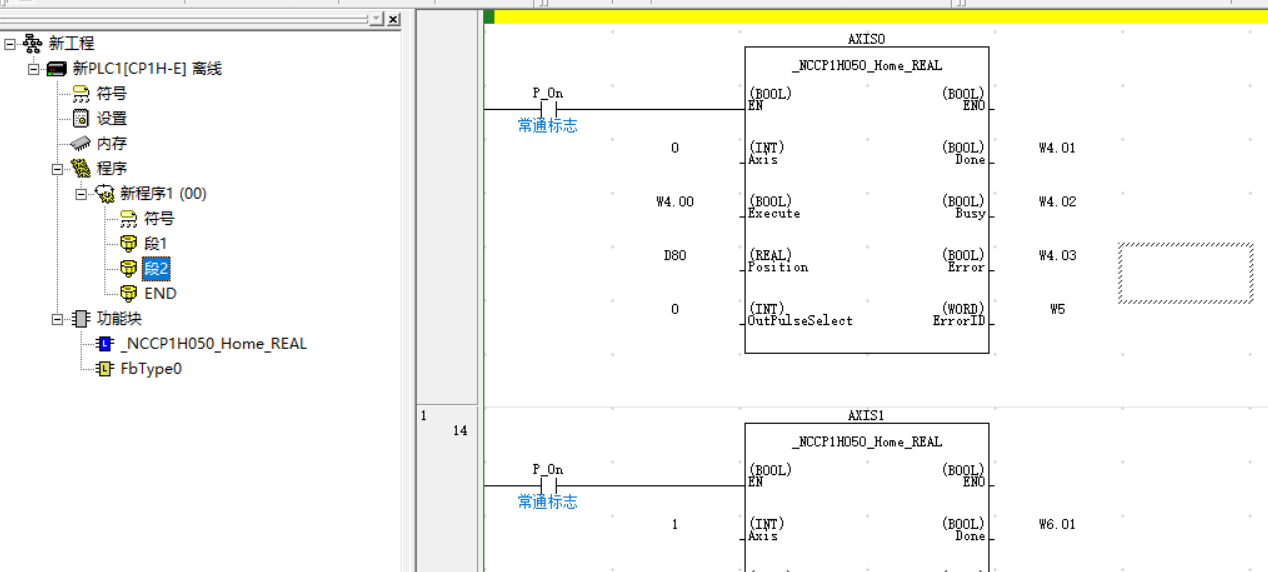Select the W4.00 Execute input operand
Screen dimensions: 1268x572
675,202
